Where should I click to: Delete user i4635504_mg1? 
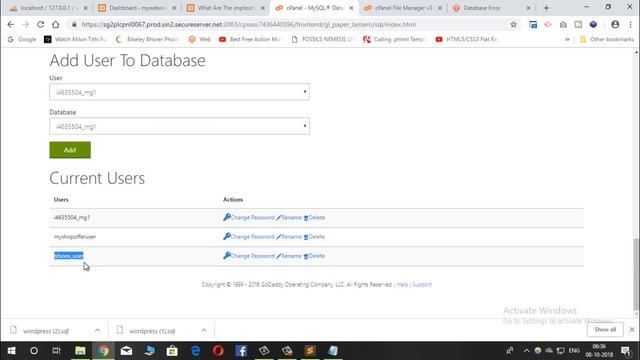(314, 218)
